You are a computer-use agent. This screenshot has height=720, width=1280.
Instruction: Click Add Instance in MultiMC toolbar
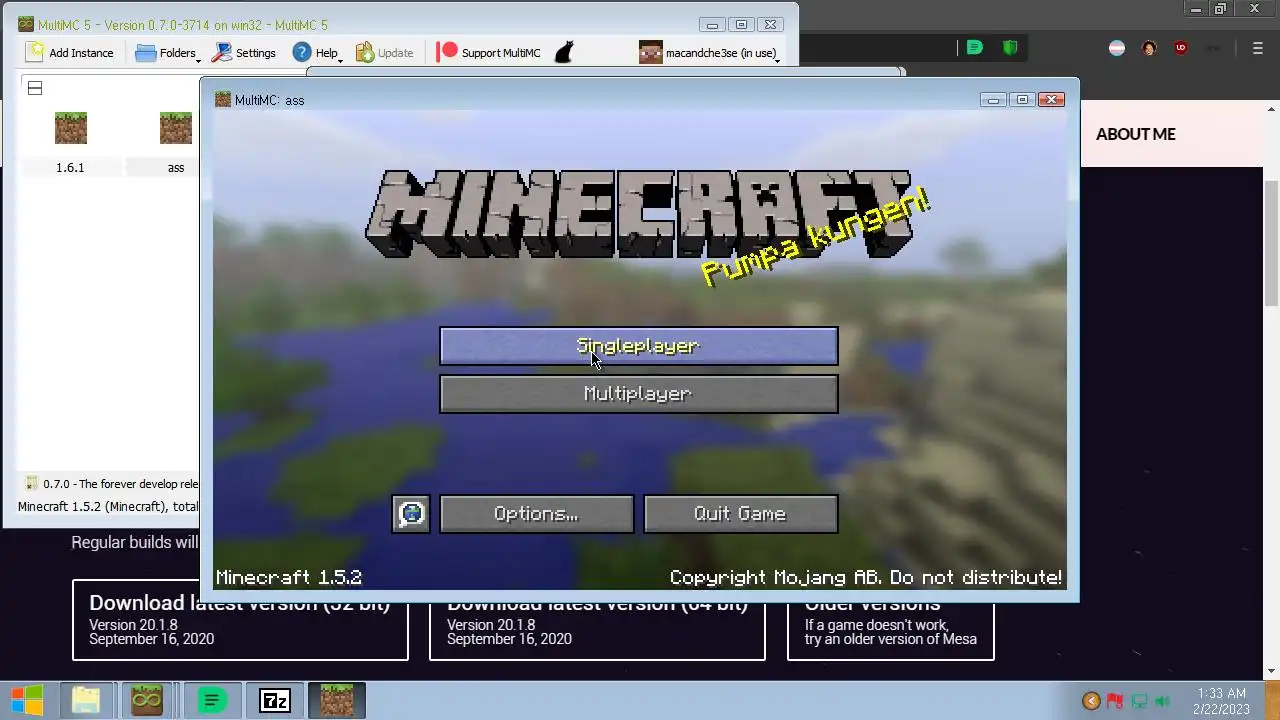tap(70, 53)
